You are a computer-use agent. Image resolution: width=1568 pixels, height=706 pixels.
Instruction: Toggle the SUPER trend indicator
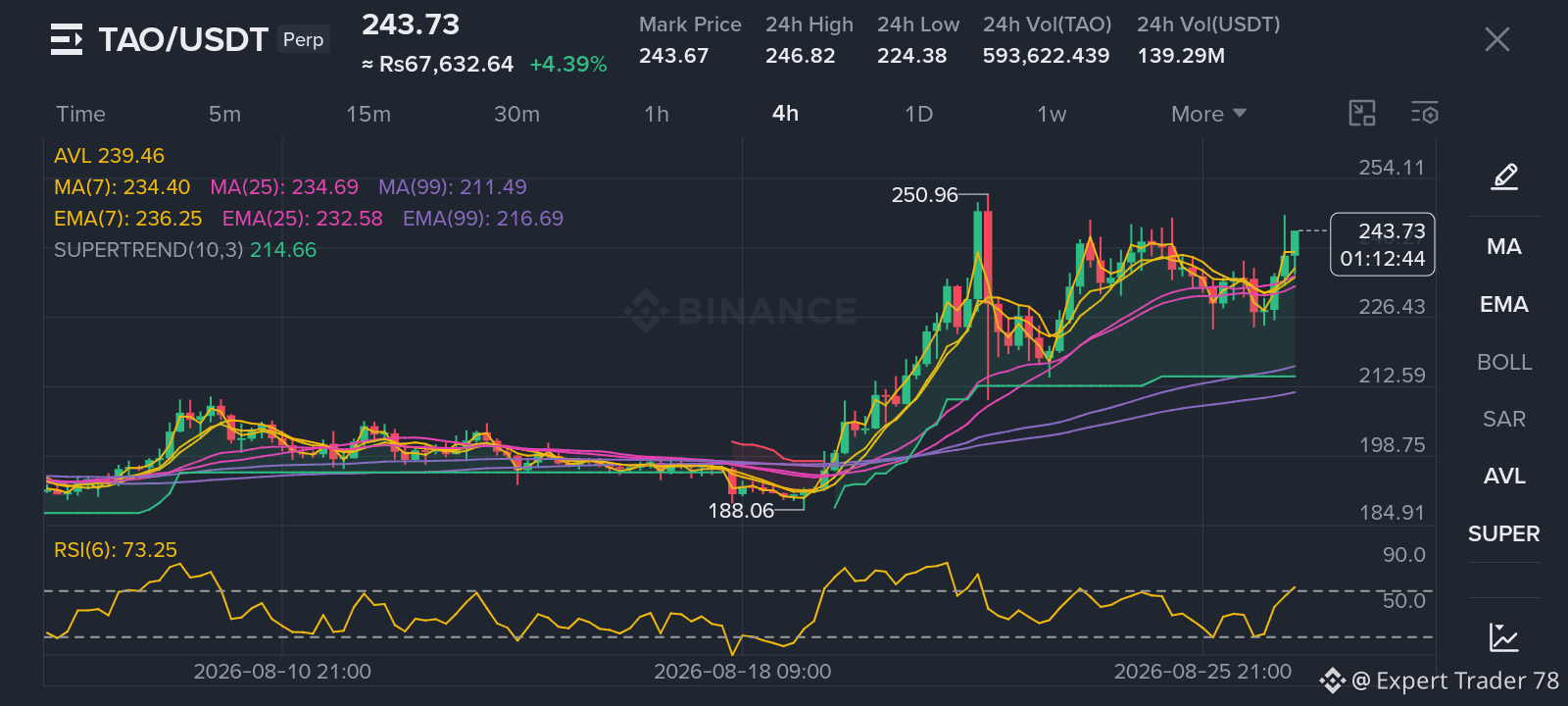[x=1504, y=533]
